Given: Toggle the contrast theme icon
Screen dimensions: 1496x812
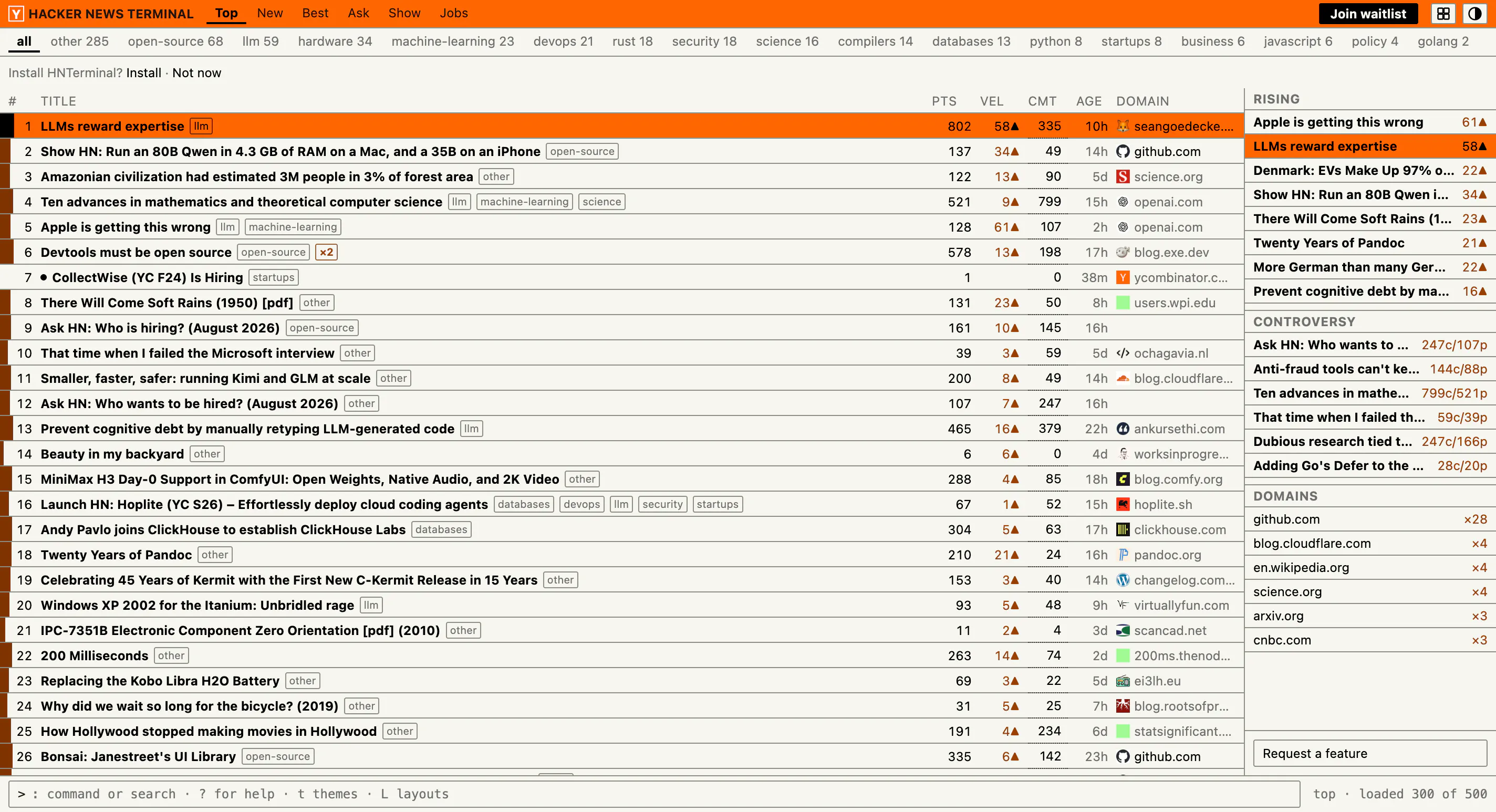Looking at the screenshot, I should 1474,13.
